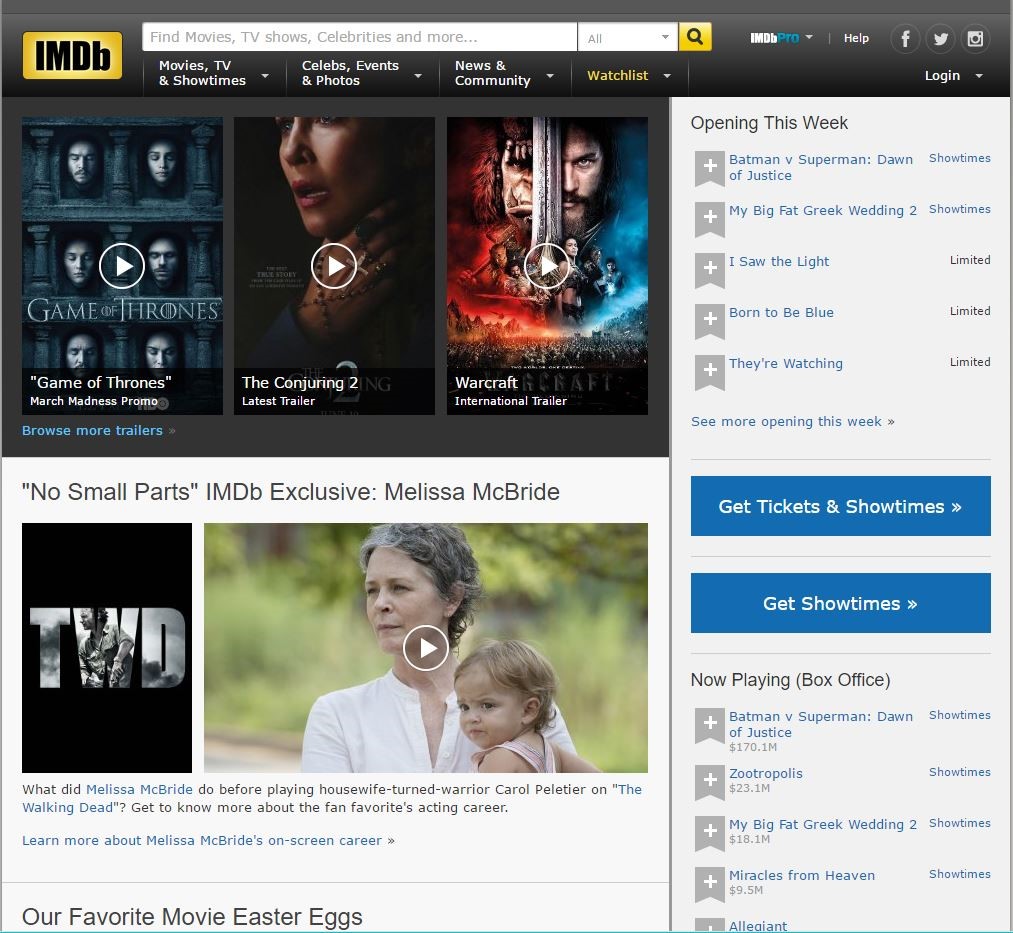Expand Movies, TV & Showtimes menu

pyautogui.click(x=214, y=73)
